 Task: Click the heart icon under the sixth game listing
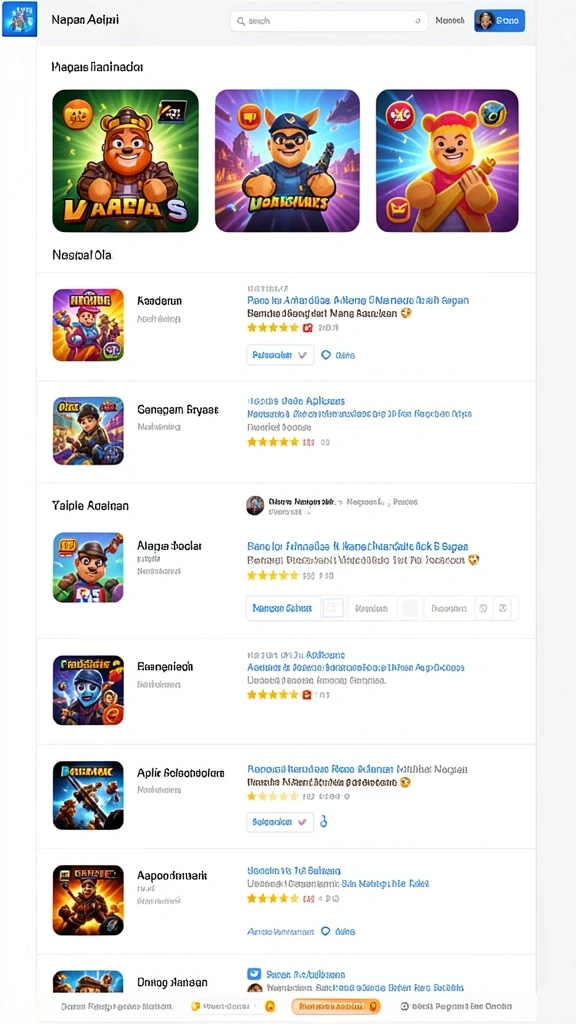327,931
